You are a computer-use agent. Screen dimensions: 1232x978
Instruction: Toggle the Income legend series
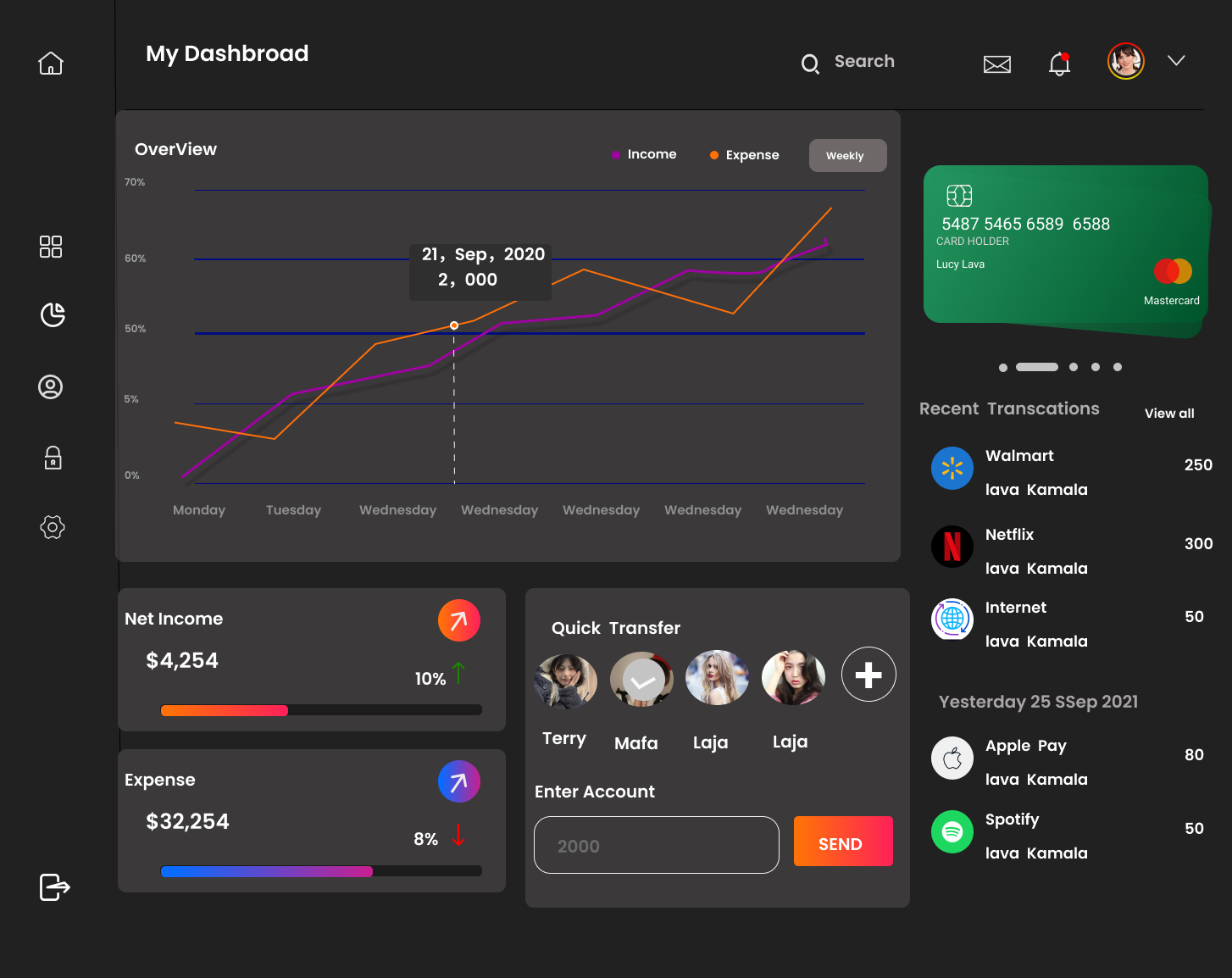[644, 154]
